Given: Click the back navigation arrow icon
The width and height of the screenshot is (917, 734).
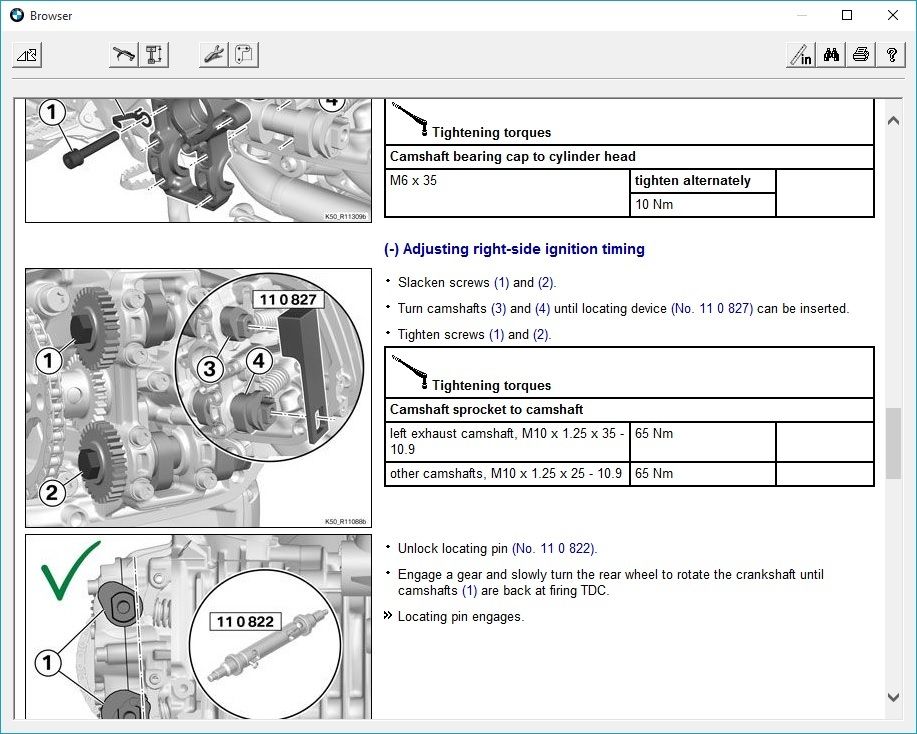Looking at the screenshot, I should click(x=27, y=55).
